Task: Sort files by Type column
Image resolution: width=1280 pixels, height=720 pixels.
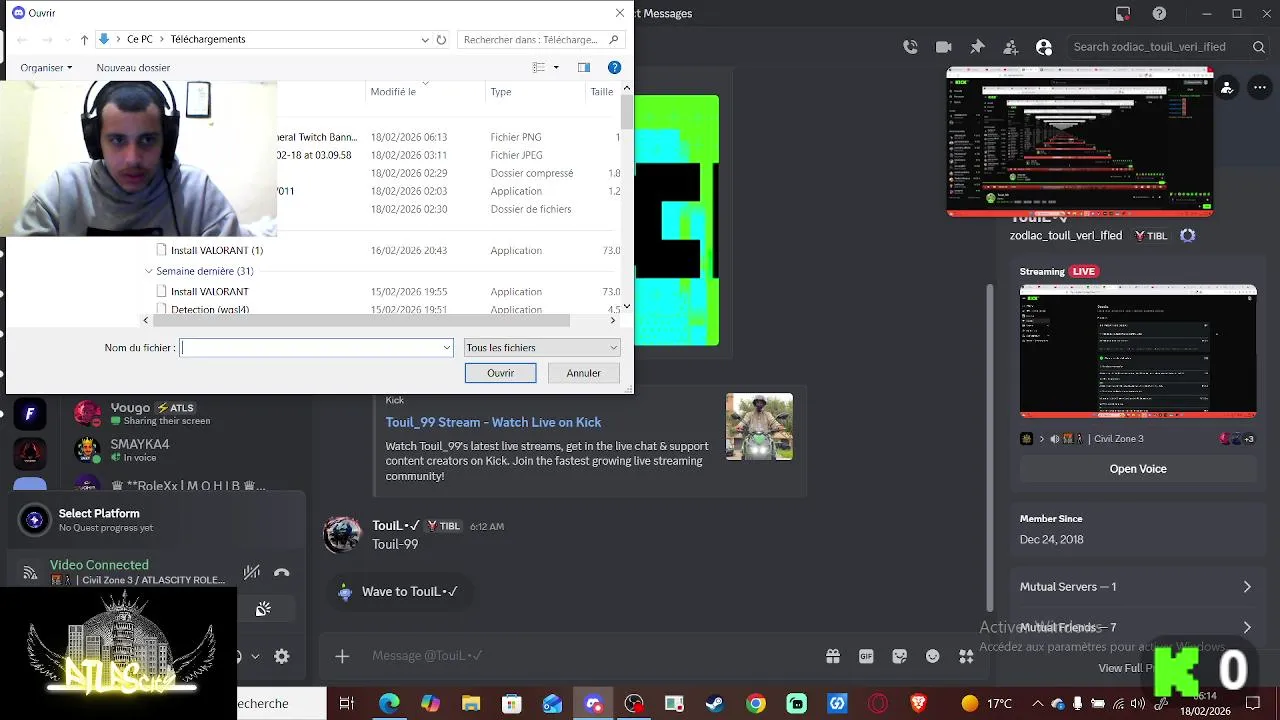Action: [501, 91]
